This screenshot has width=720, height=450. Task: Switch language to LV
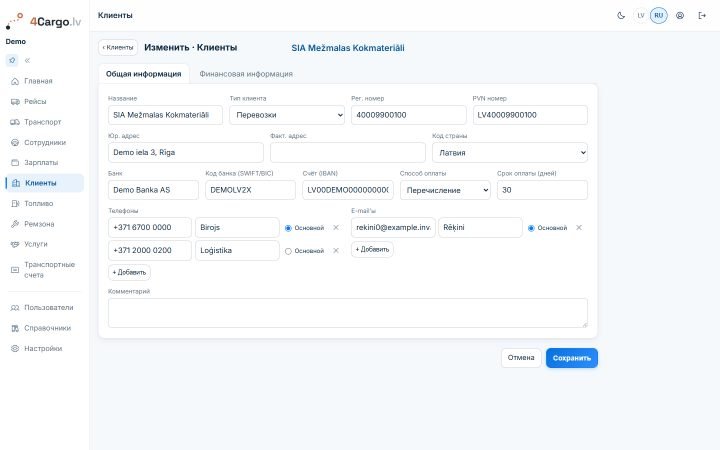[x=641, y=16]
